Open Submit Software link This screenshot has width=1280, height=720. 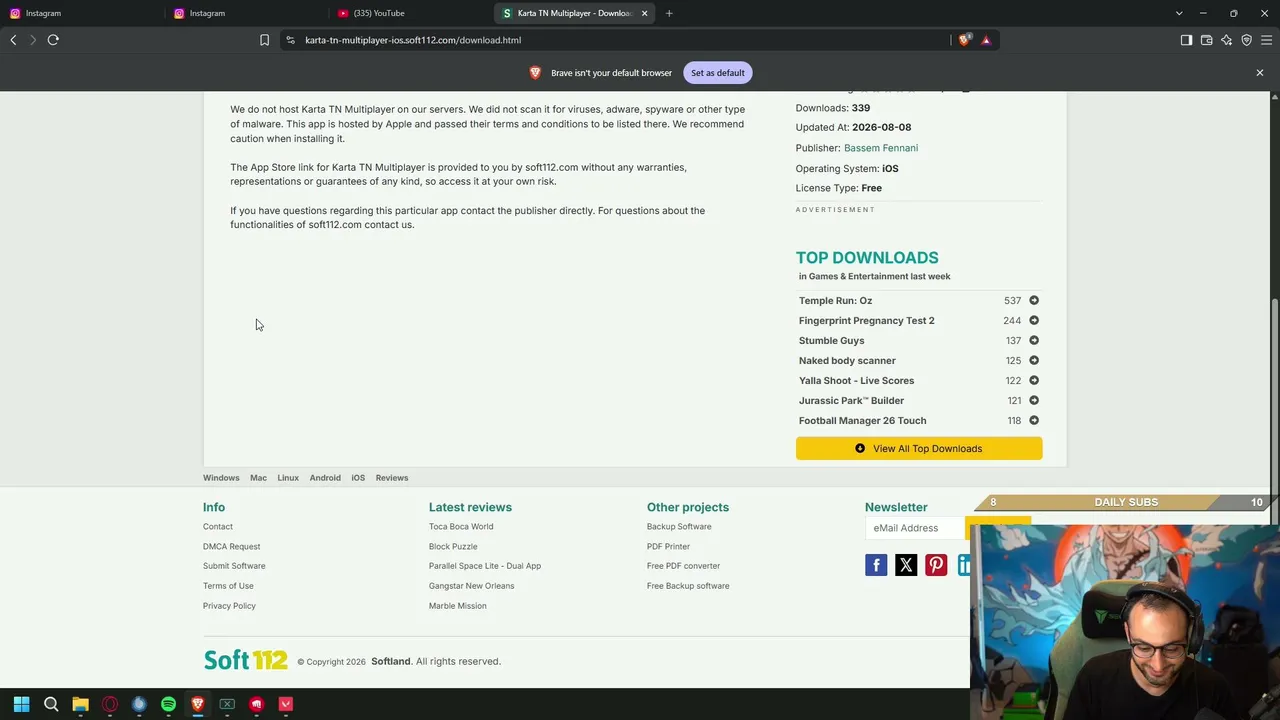coord(234,566)
